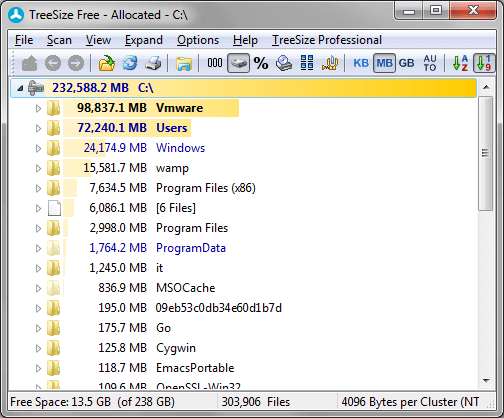Click the ProgramData faded folder icon
Viewport: 504px width, 418px height.
[53, 248]
